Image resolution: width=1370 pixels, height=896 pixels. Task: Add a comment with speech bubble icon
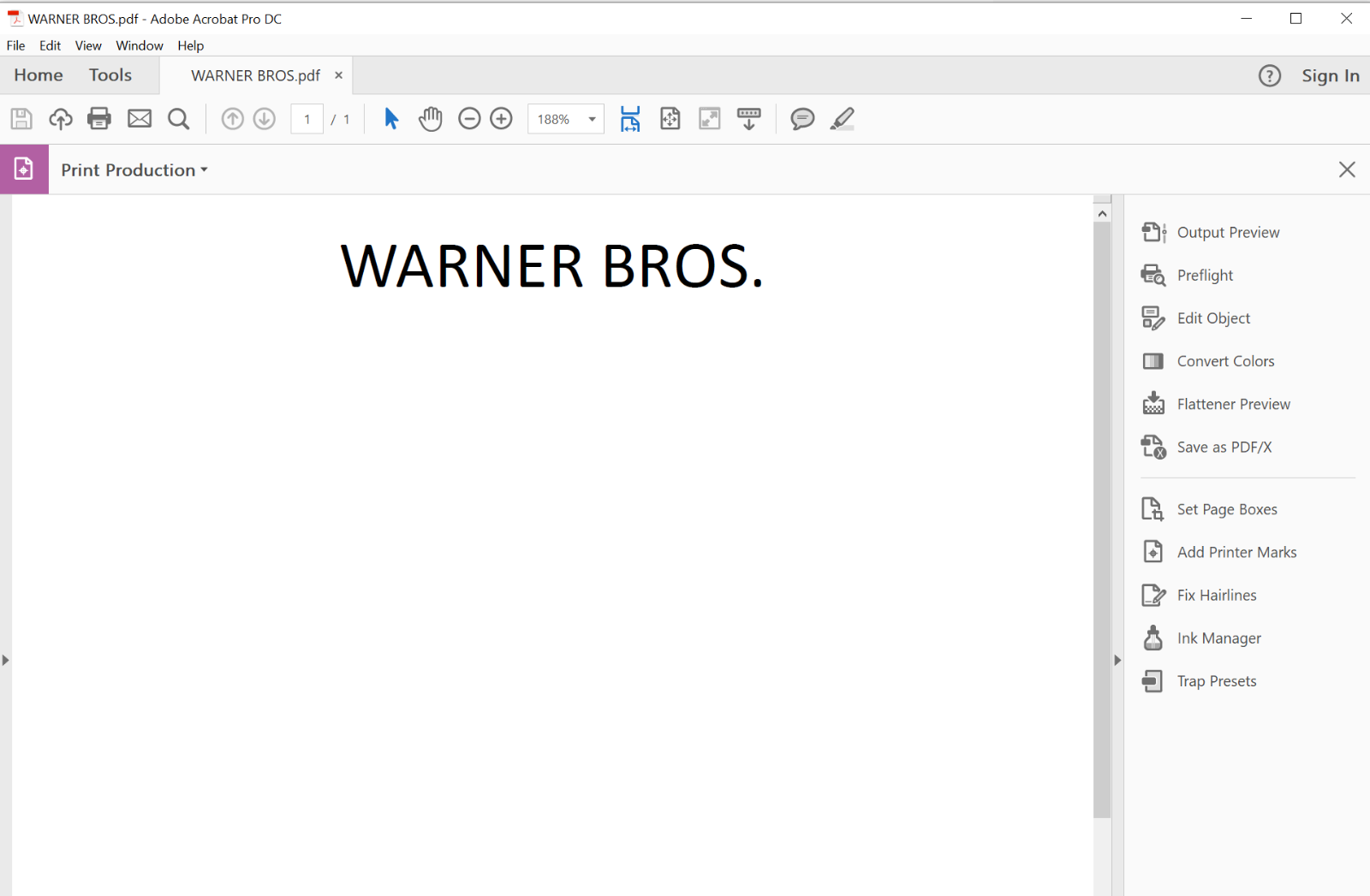802,119
